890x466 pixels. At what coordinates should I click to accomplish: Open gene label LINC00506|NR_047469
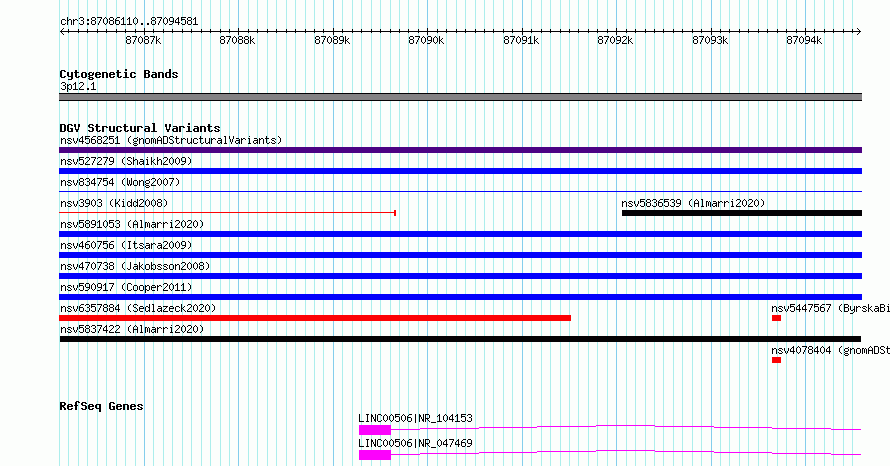tap(415, 443)
